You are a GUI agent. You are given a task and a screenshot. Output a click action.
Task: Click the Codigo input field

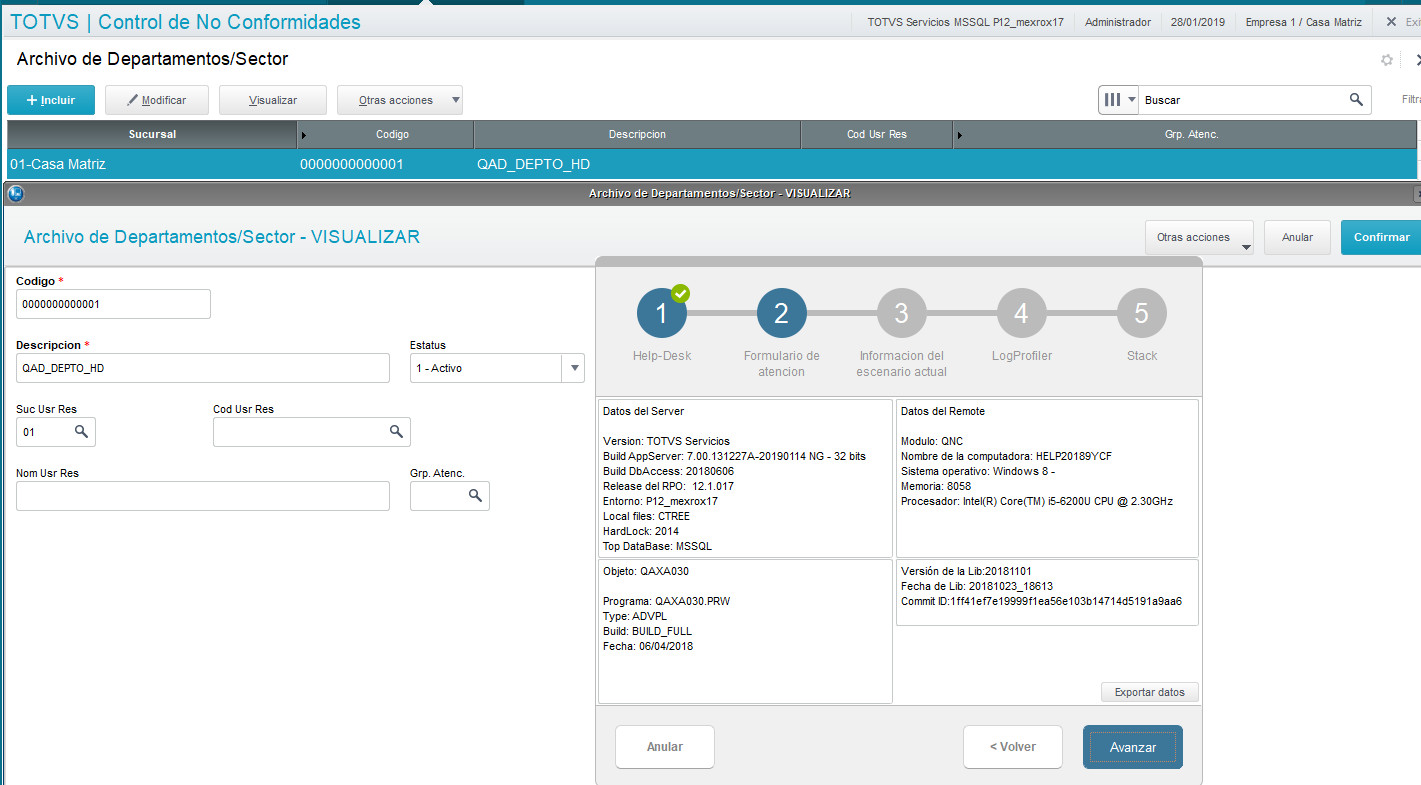click(113, 304)
